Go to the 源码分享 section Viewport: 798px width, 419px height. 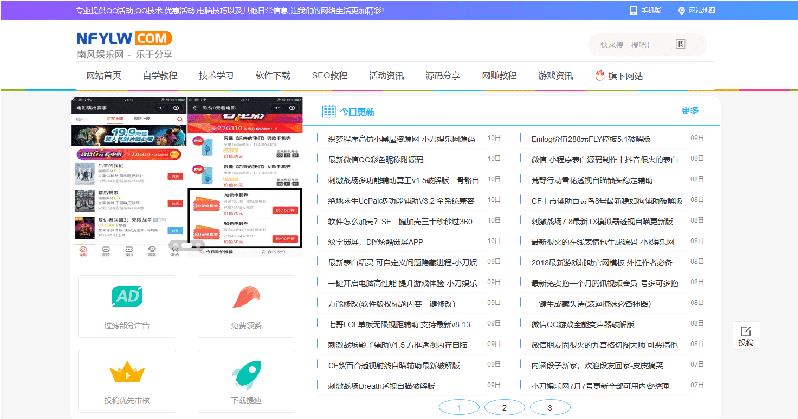pyautogui.click(x=443, y=76)
